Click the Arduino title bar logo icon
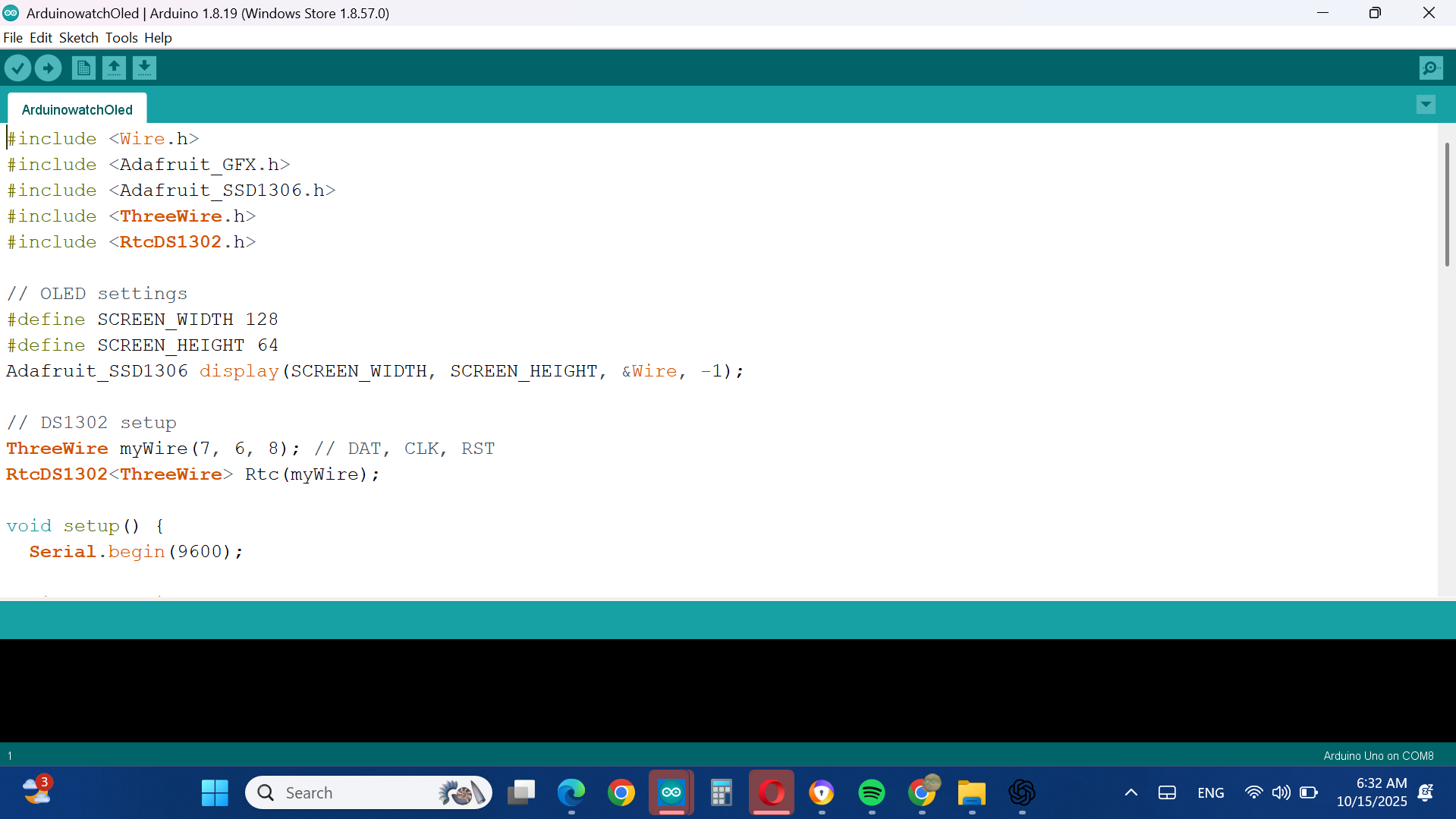Image resolution: width=1456 pixels, height=819 pixels. pyautogui.click(x=11, y=13)
